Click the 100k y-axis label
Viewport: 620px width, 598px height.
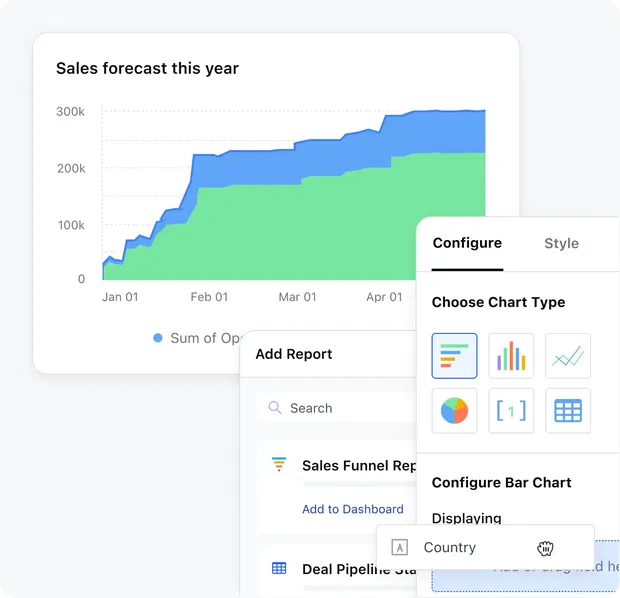point(71,225)
